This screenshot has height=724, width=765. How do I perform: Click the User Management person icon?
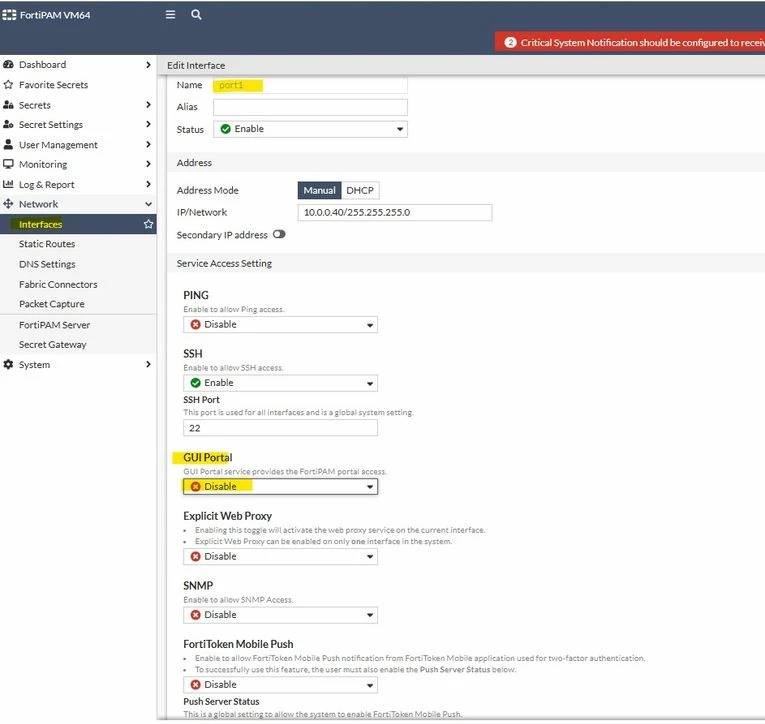pyautogui.click(x=8, y=144)
